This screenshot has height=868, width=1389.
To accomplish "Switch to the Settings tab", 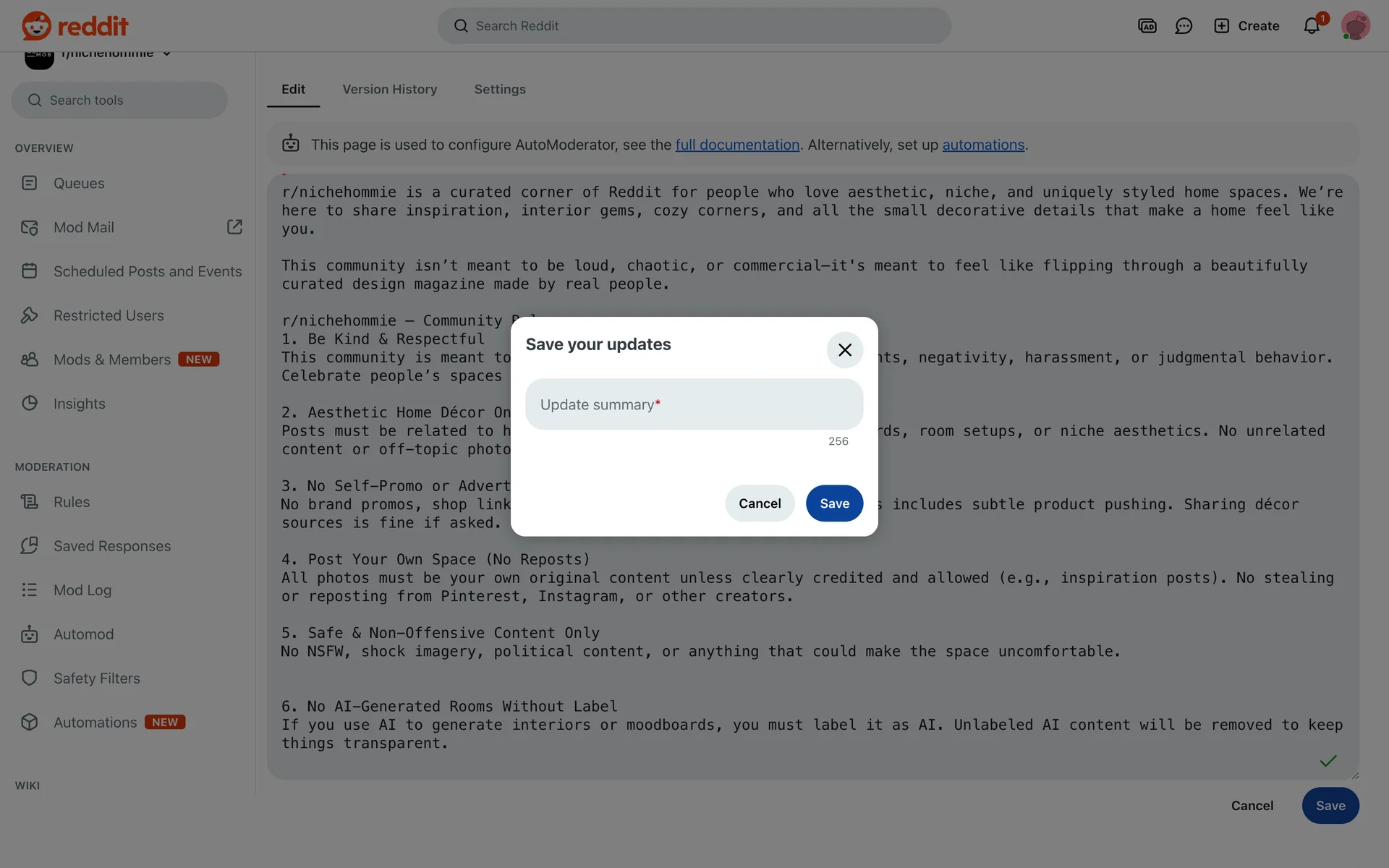I will 499,89.
